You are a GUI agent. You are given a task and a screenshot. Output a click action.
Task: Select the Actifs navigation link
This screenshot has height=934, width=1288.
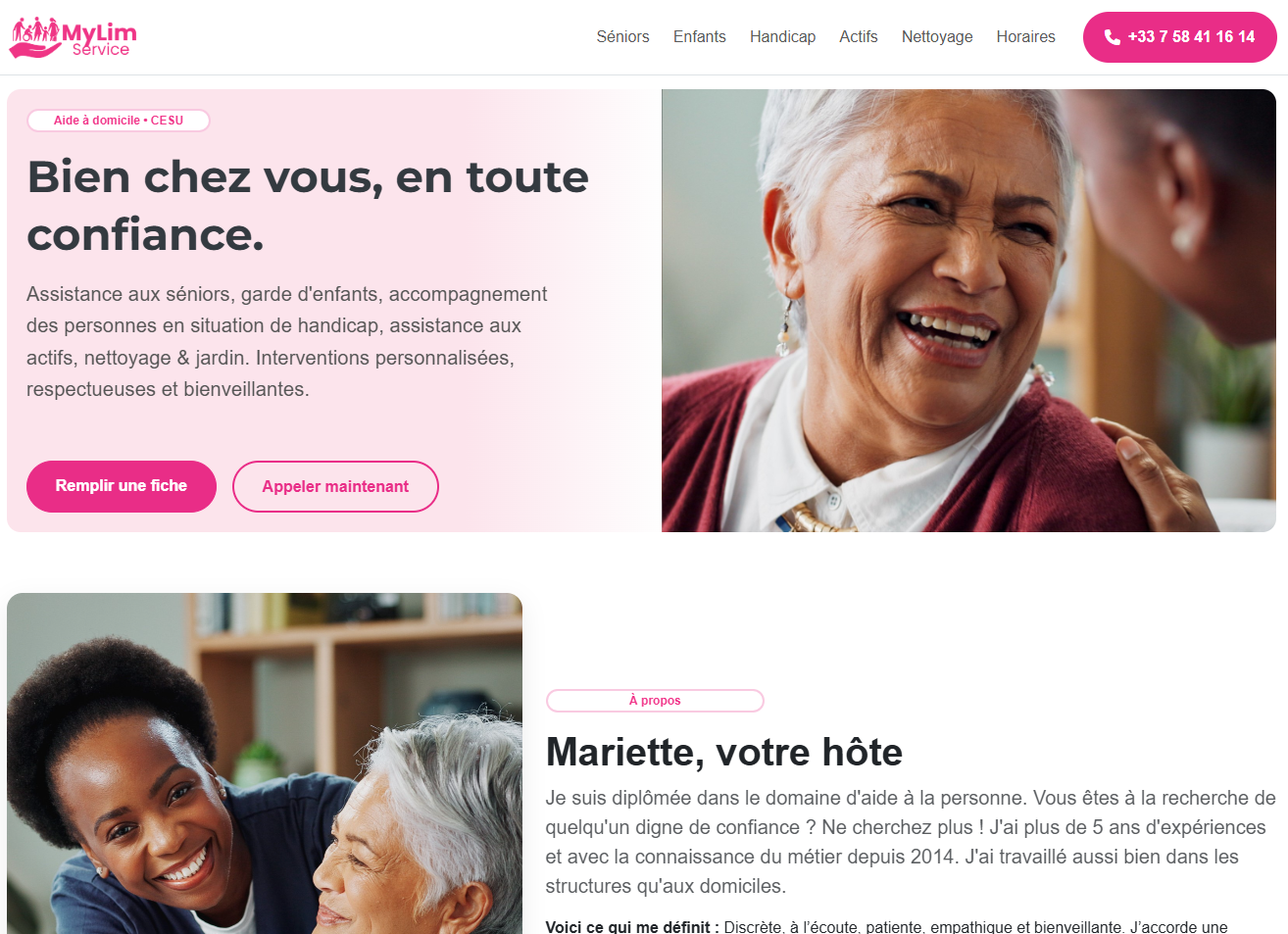(x=858, y=36)
